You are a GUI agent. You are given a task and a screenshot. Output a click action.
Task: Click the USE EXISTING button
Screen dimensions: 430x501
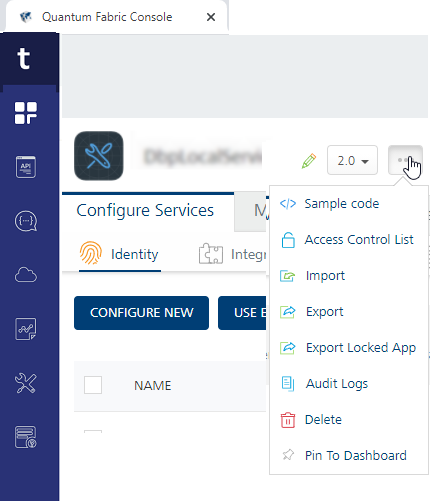pos(243,313)
